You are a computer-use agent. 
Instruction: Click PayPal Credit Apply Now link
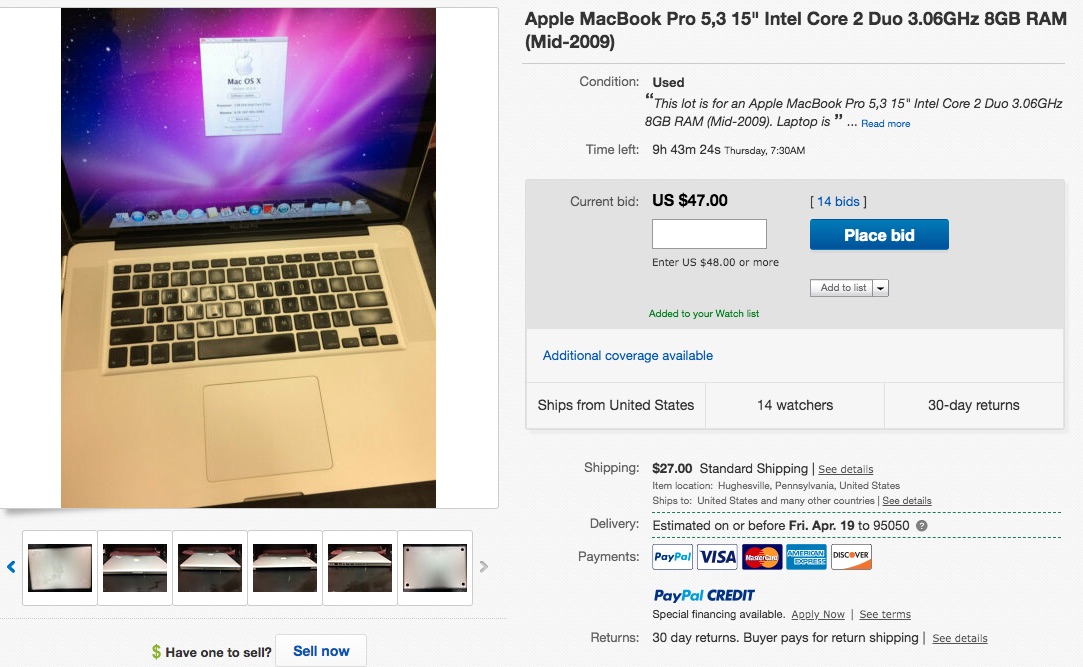point(818,615)
